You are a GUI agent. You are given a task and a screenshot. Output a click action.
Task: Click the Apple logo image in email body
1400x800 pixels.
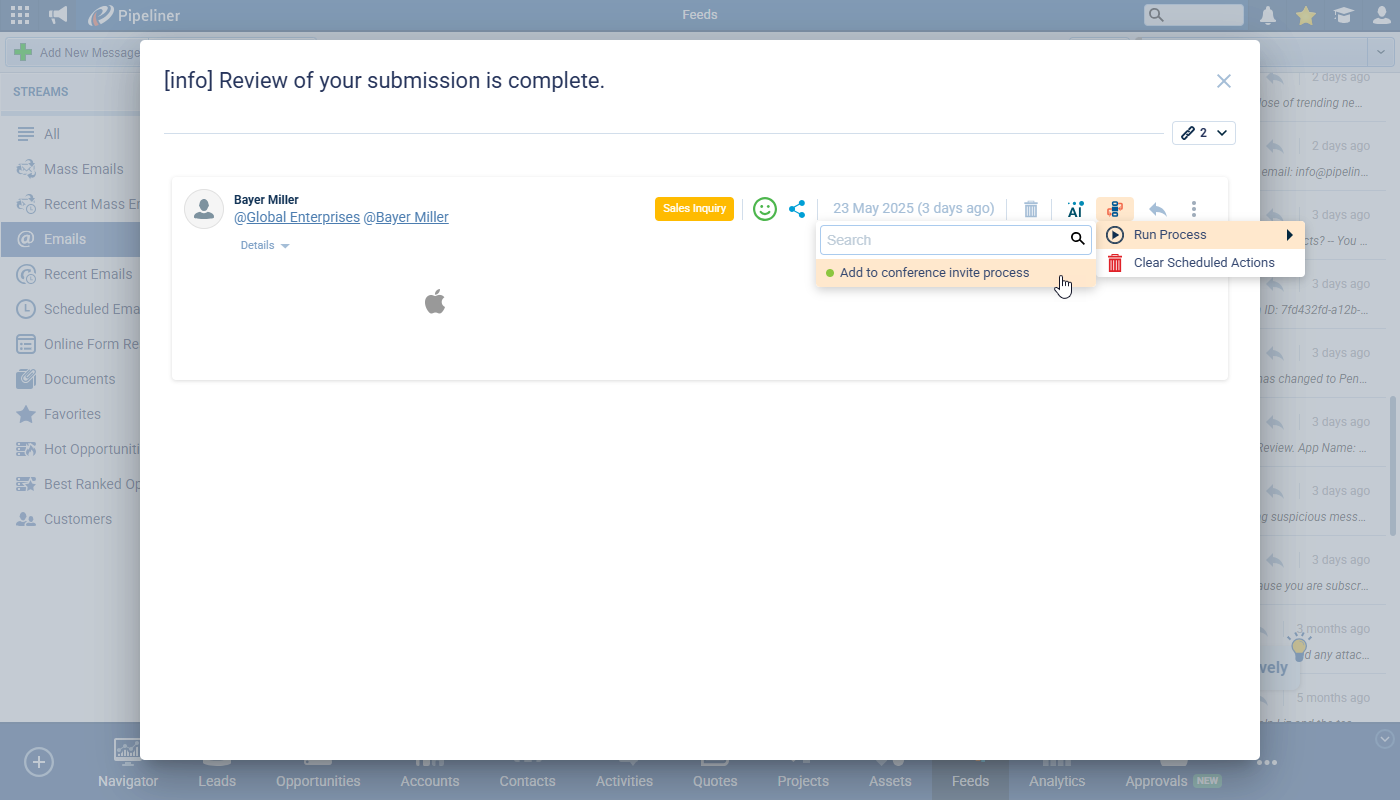(x=435, y=301)
